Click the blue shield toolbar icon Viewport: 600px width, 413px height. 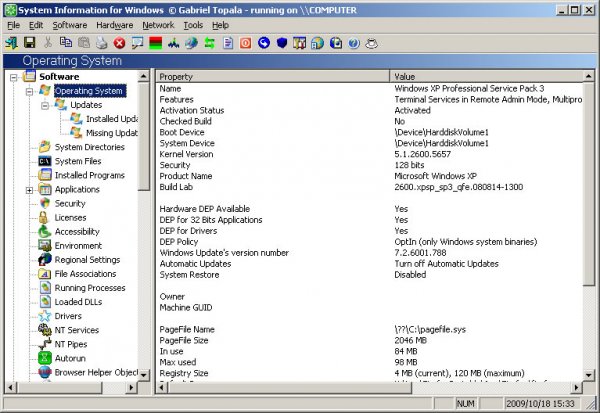pos(282,43)
